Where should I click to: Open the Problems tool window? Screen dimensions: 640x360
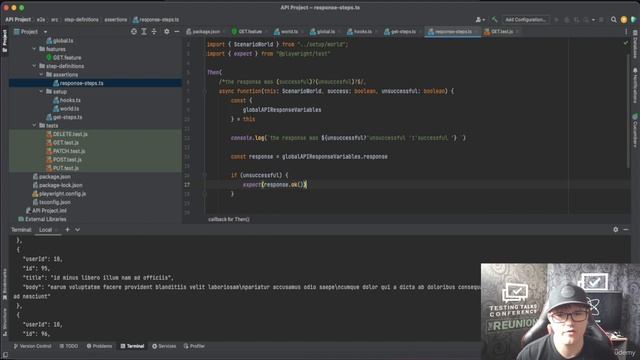tap(99, 346)
